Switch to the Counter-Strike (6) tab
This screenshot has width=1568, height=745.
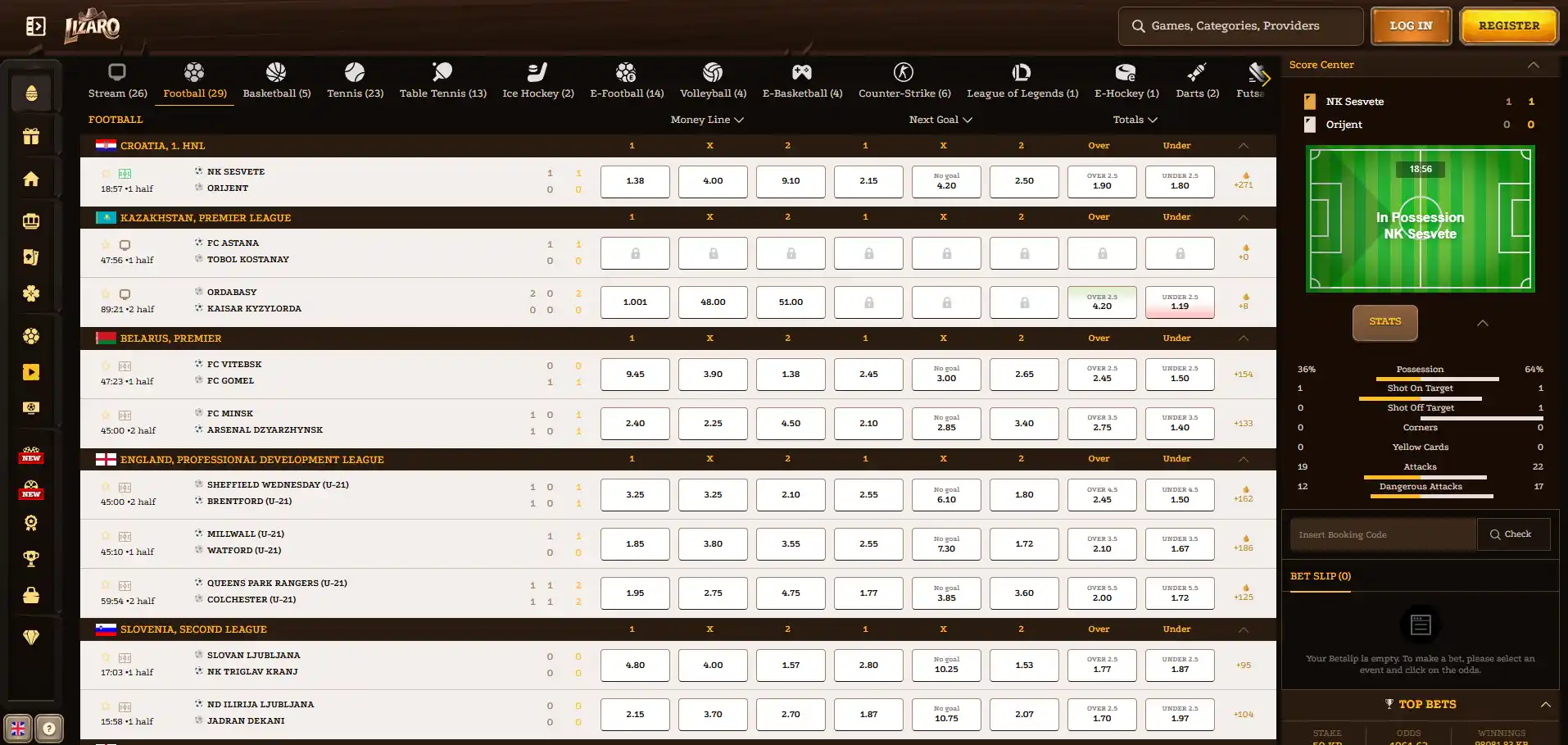point(904,82)
